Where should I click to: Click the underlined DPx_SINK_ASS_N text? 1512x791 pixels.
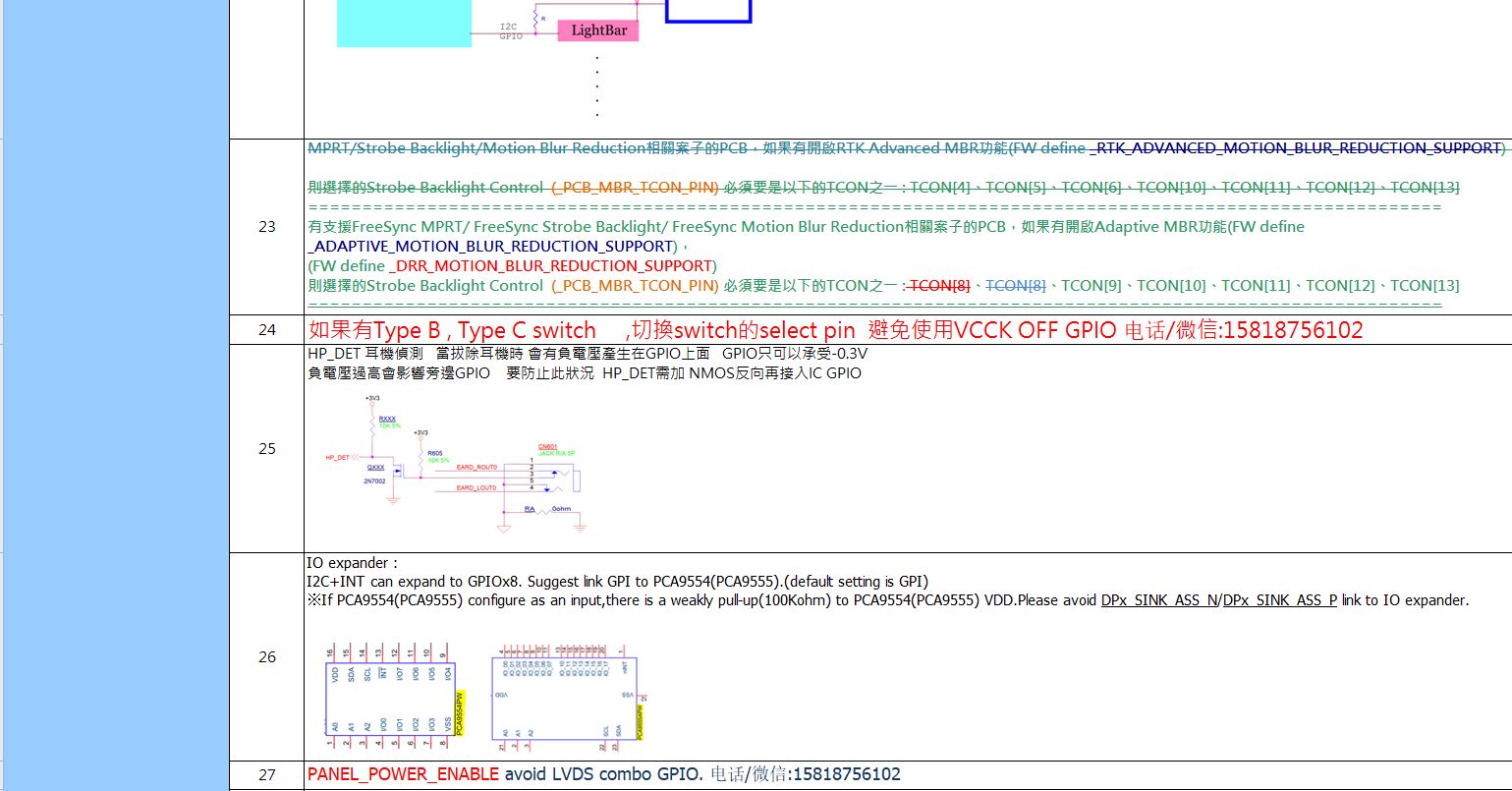pos(1159,600)
